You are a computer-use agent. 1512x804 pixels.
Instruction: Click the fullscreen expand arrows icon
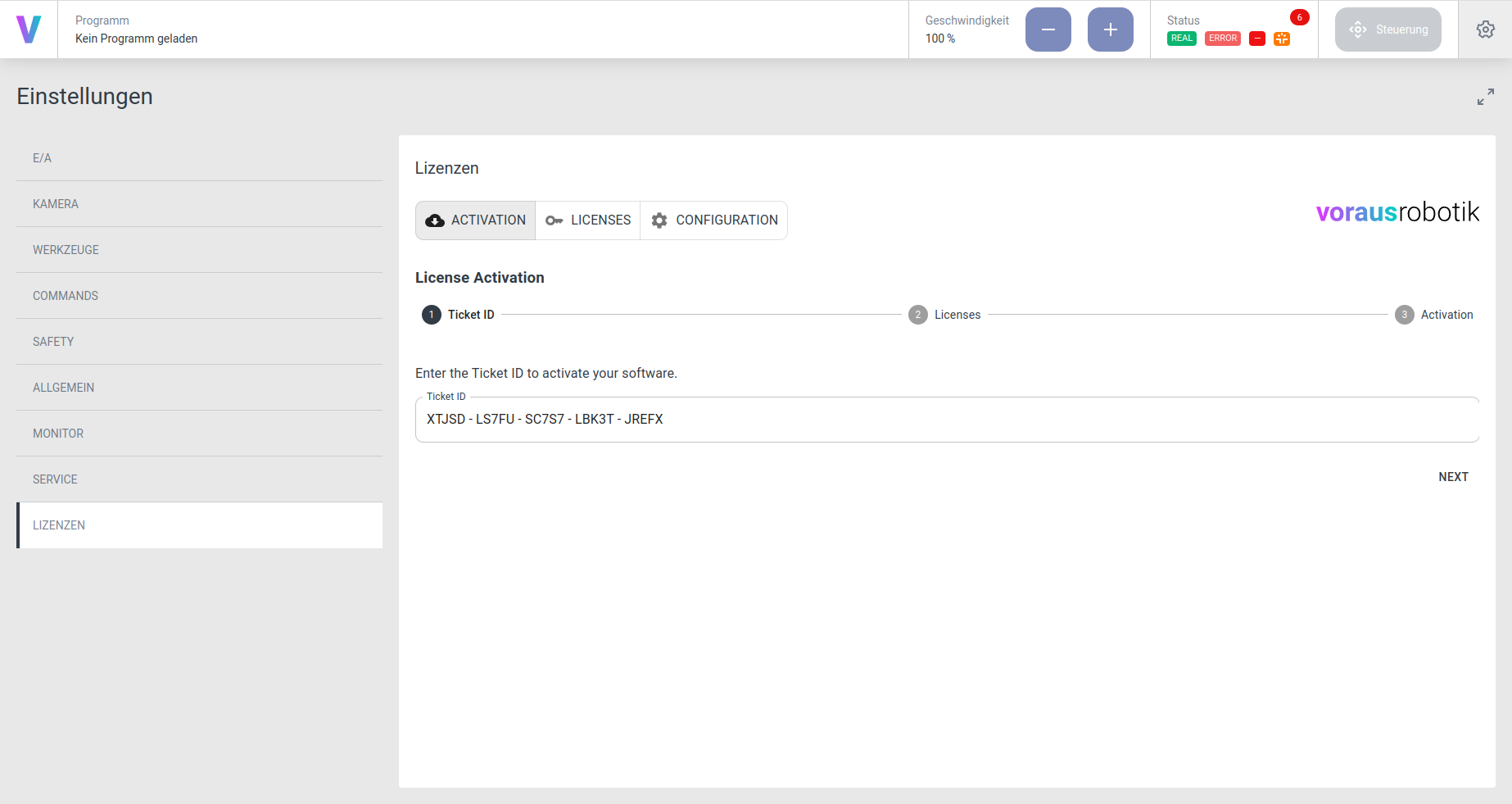[x=1485, y=97]
